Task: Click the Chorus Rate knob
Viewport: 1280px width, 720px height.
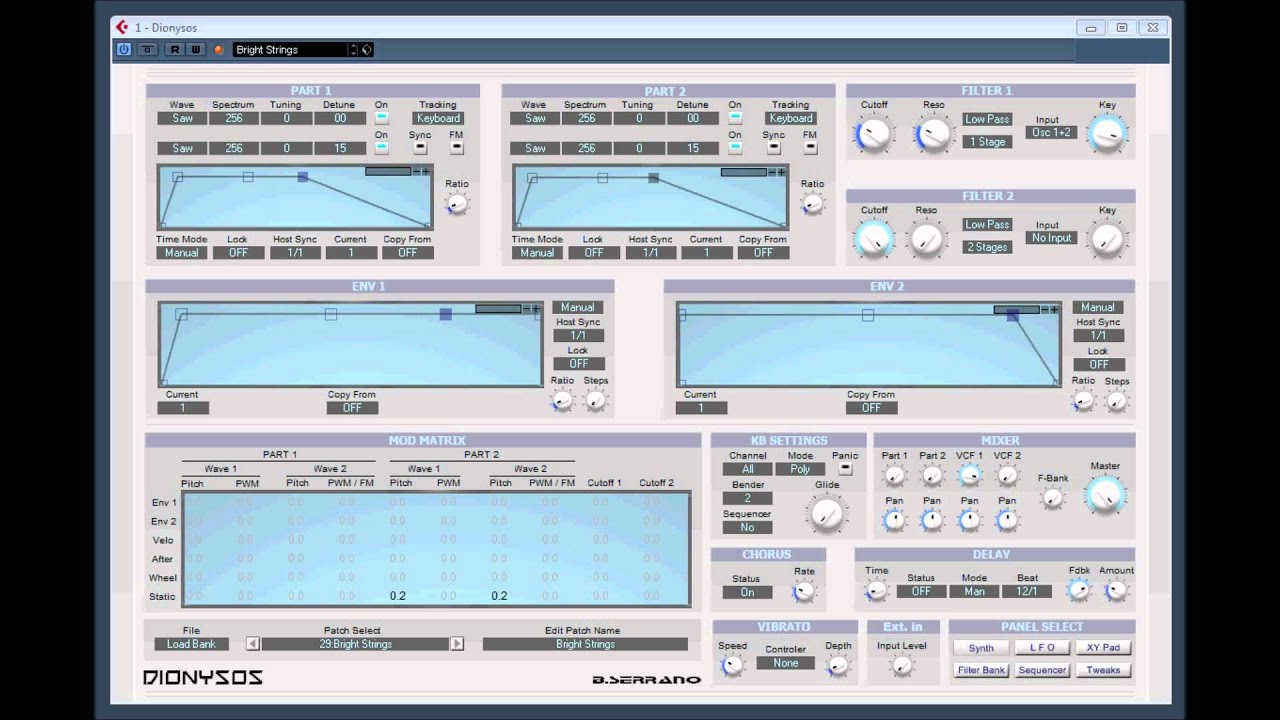Action: [804, 591]
